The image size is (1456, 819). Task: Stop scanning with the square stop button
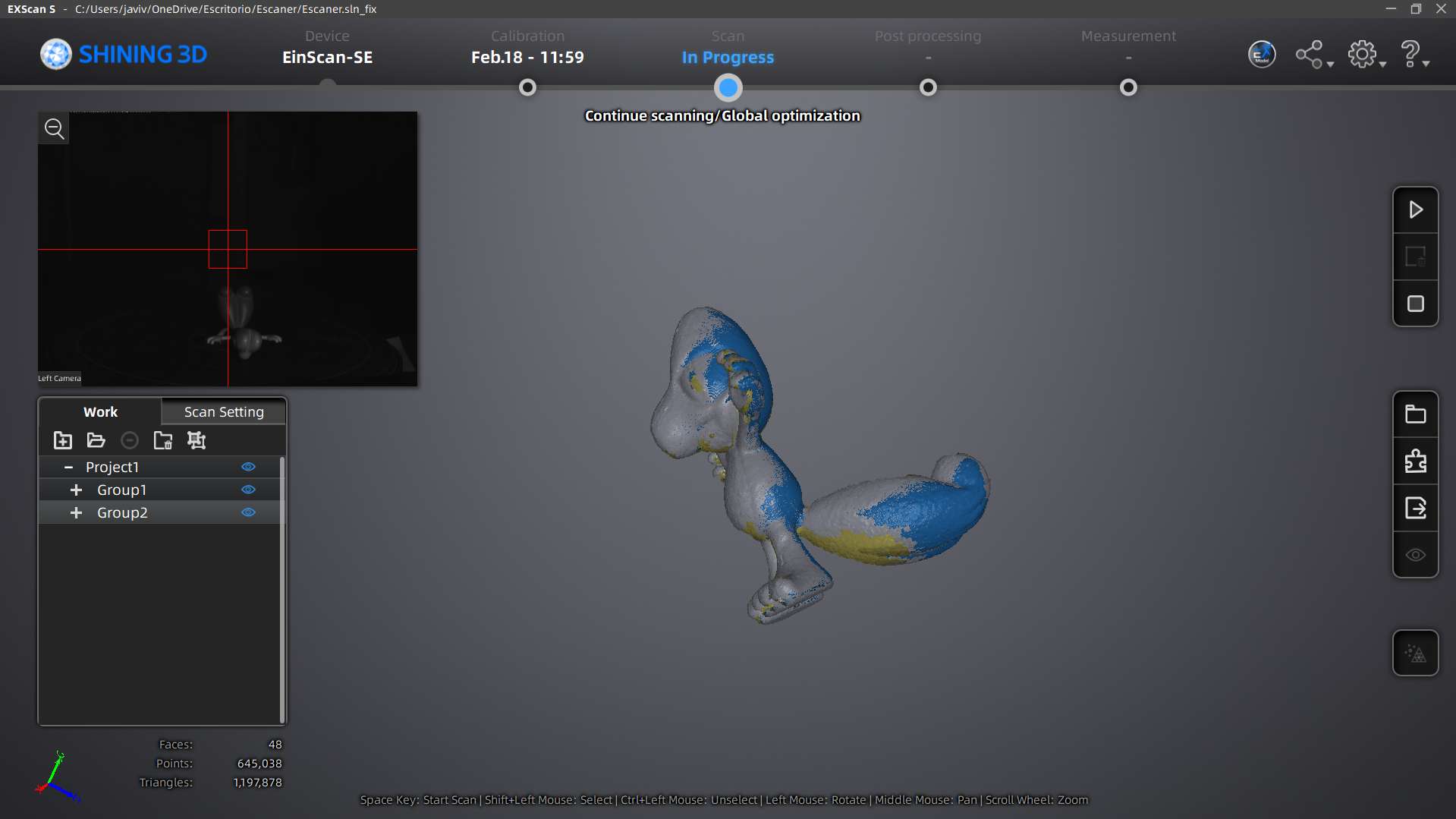click(1416, 304)
